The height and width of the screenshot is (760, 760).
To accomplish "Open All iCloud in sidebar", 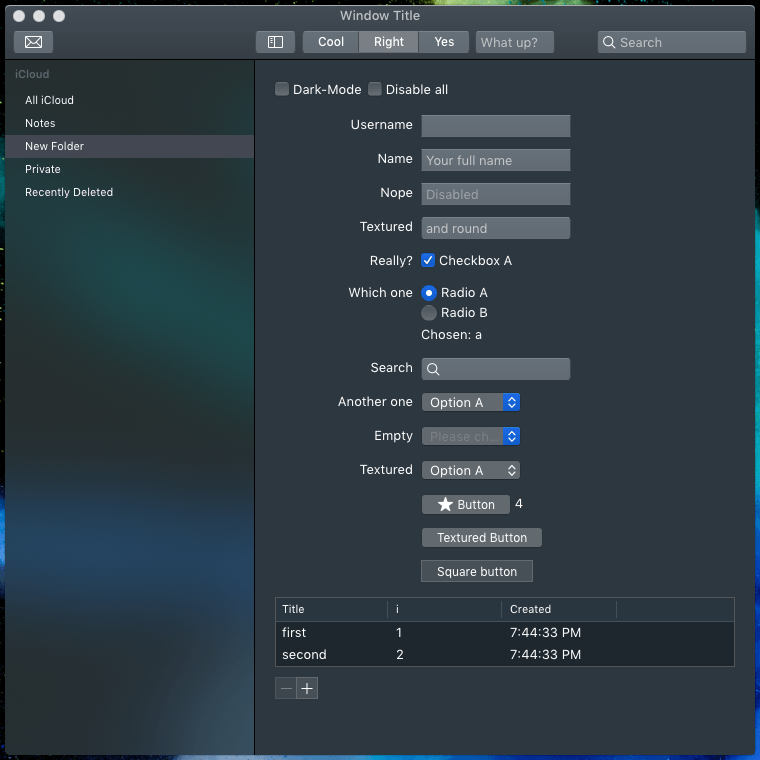I will (129, 100).
